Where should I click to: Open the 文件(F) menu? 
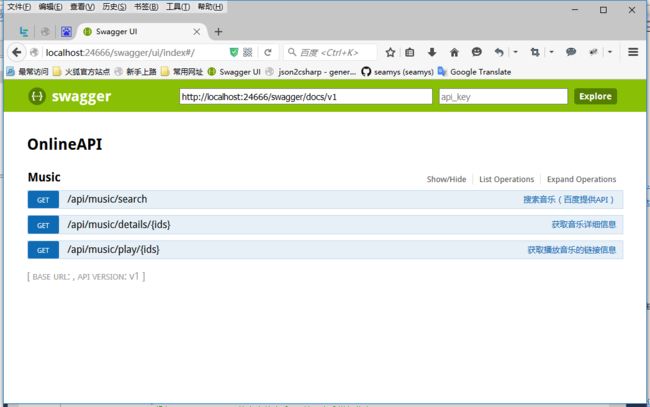point(19,7)
